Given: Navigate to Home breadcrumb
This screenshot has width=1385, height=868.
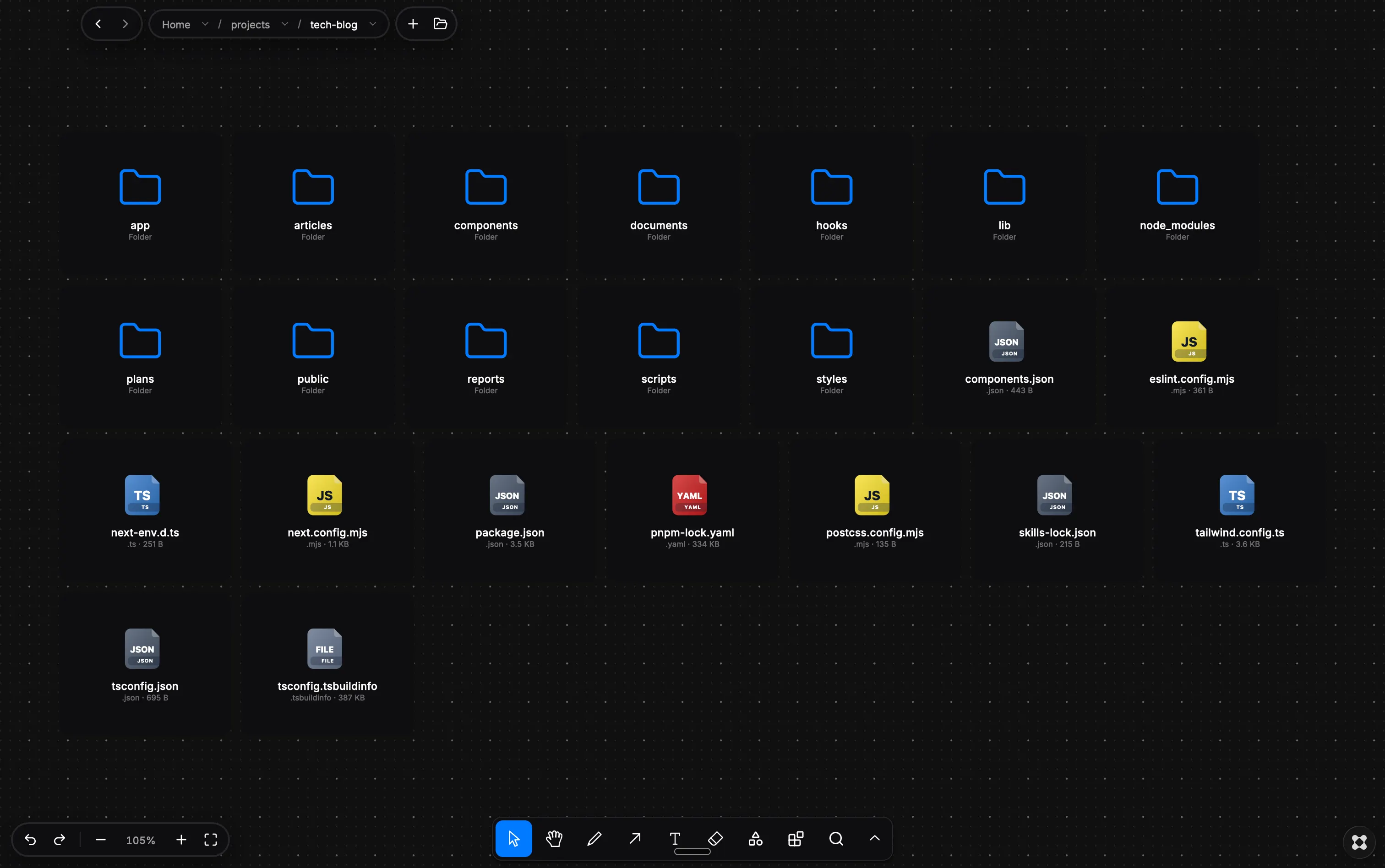Looking at the screenshot, I should 176,25.
